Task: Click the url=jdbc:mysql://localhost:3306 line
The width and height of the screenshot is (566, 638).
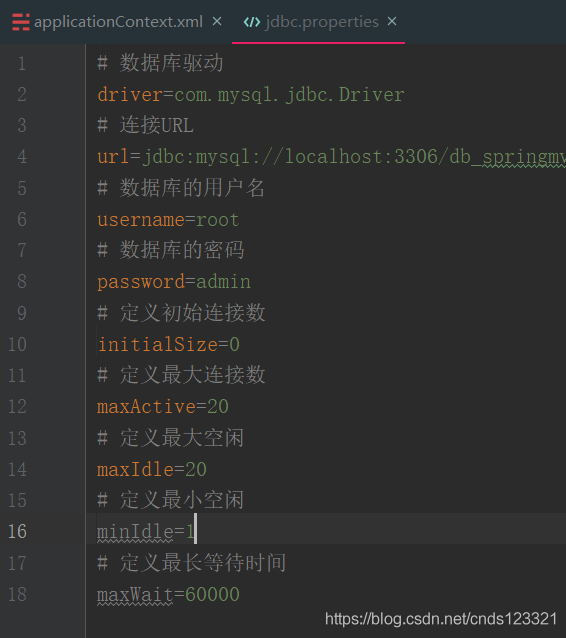Action: coord(331,157)
